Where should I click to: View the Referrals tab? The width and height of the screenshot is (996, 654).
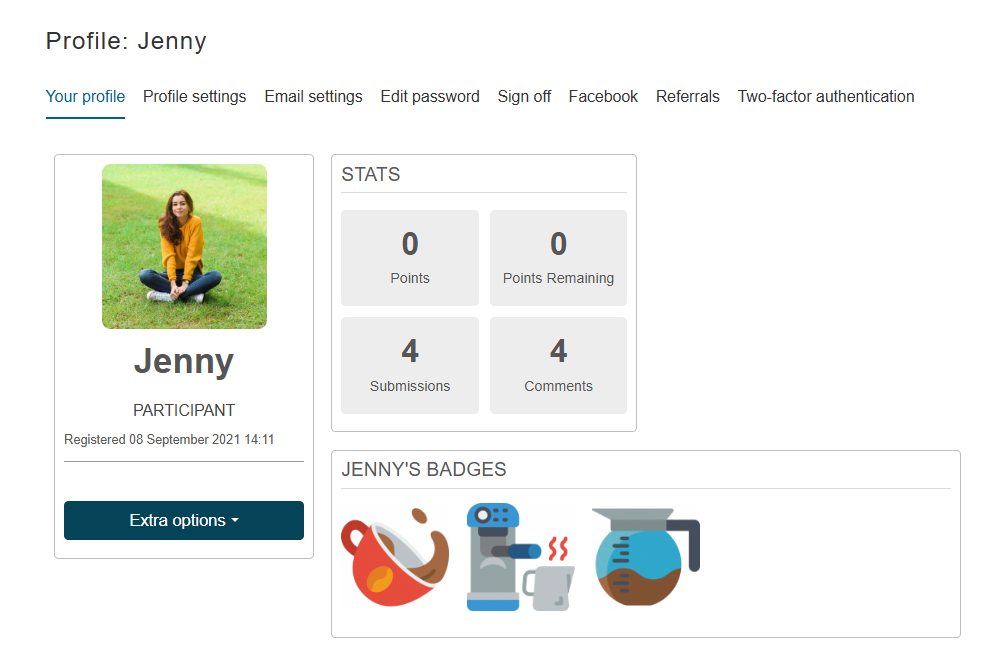687,97
